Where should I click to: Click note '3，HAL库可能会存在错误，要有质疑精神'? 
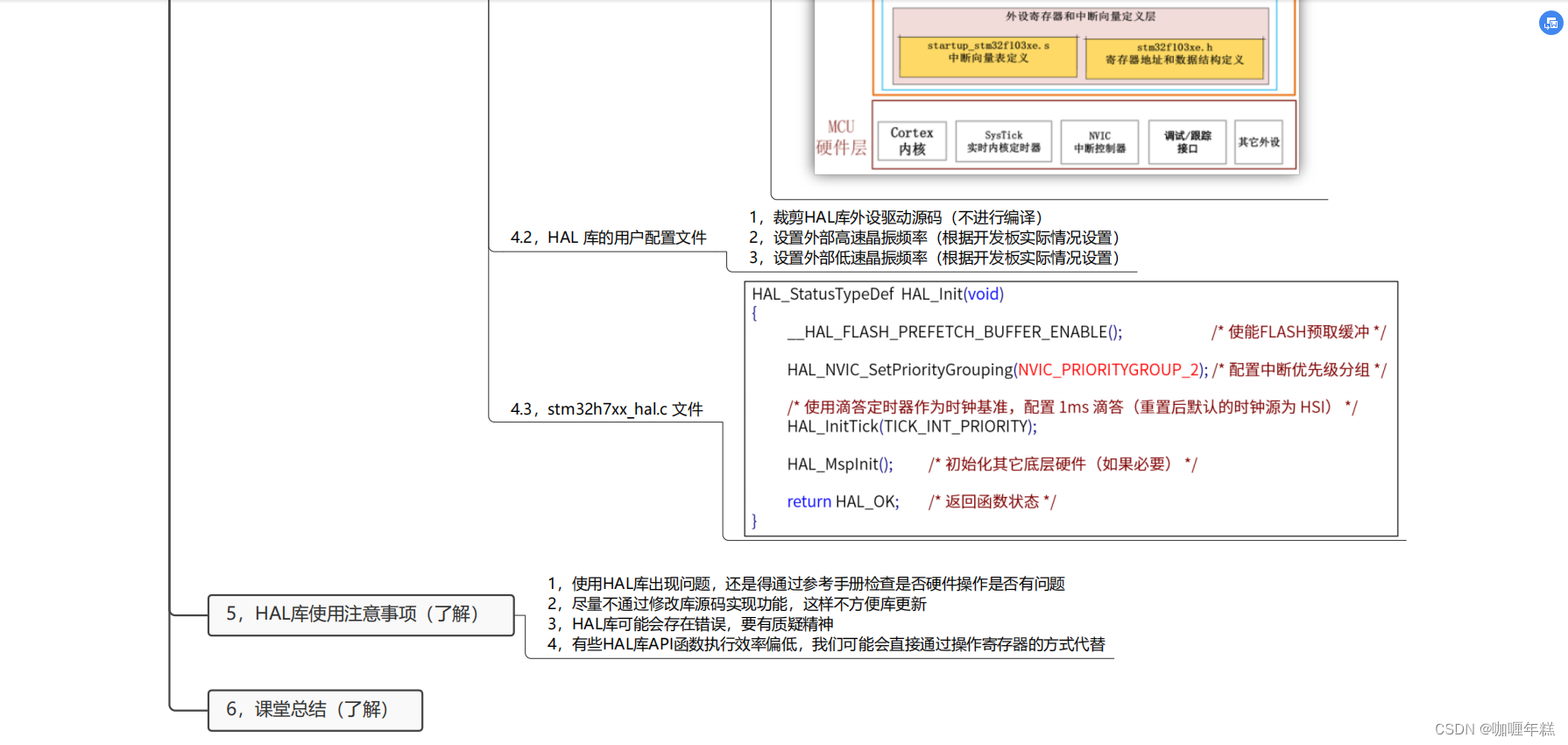pyautogui.click(x=690, y=624)
